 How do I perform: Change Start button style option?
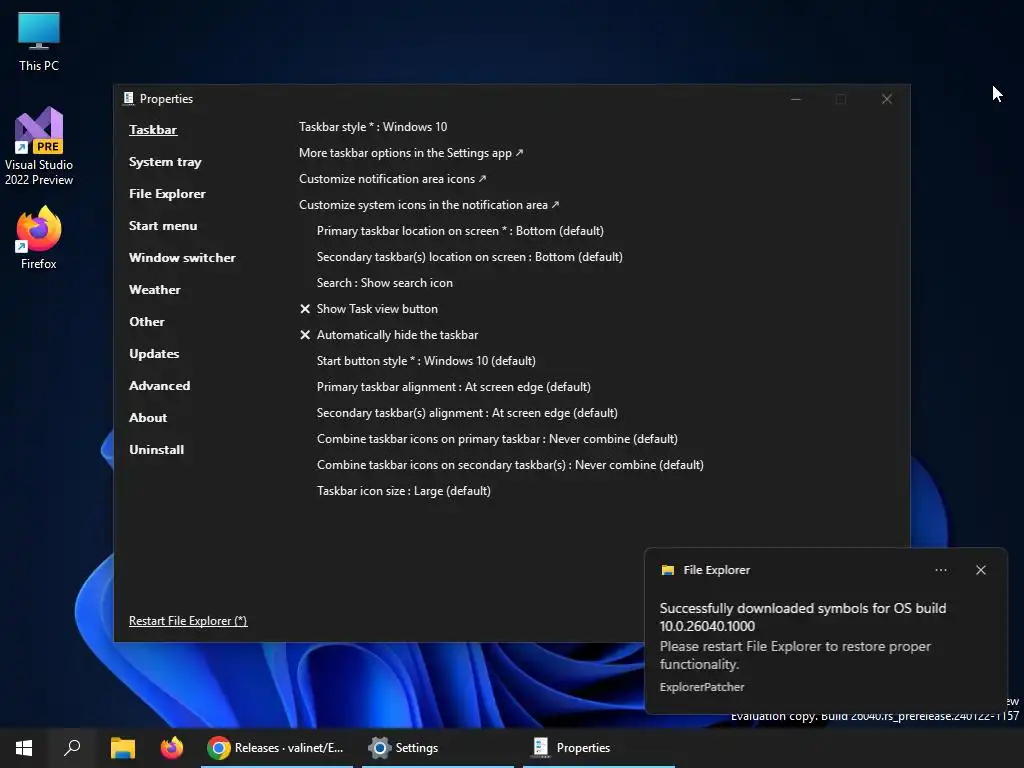pos(426,361)
